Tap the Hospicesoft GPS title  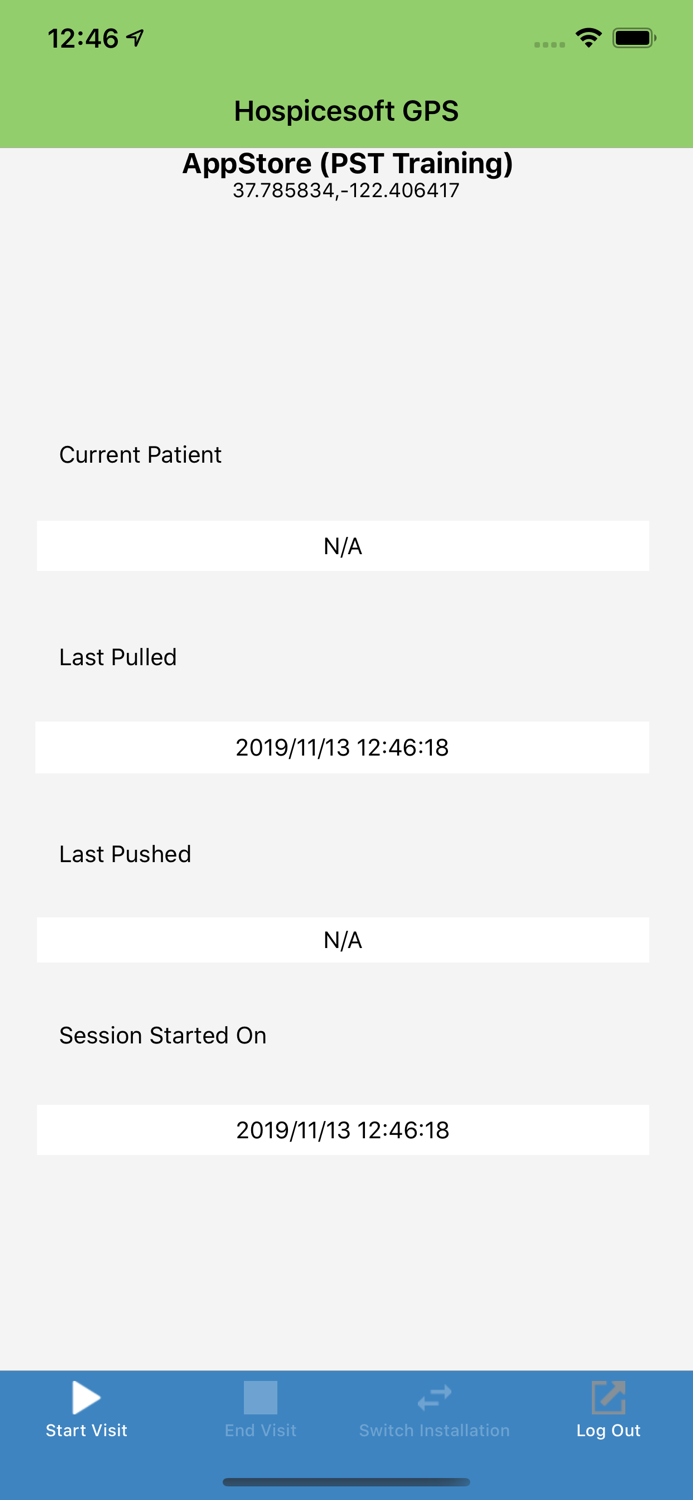point(346,111)
